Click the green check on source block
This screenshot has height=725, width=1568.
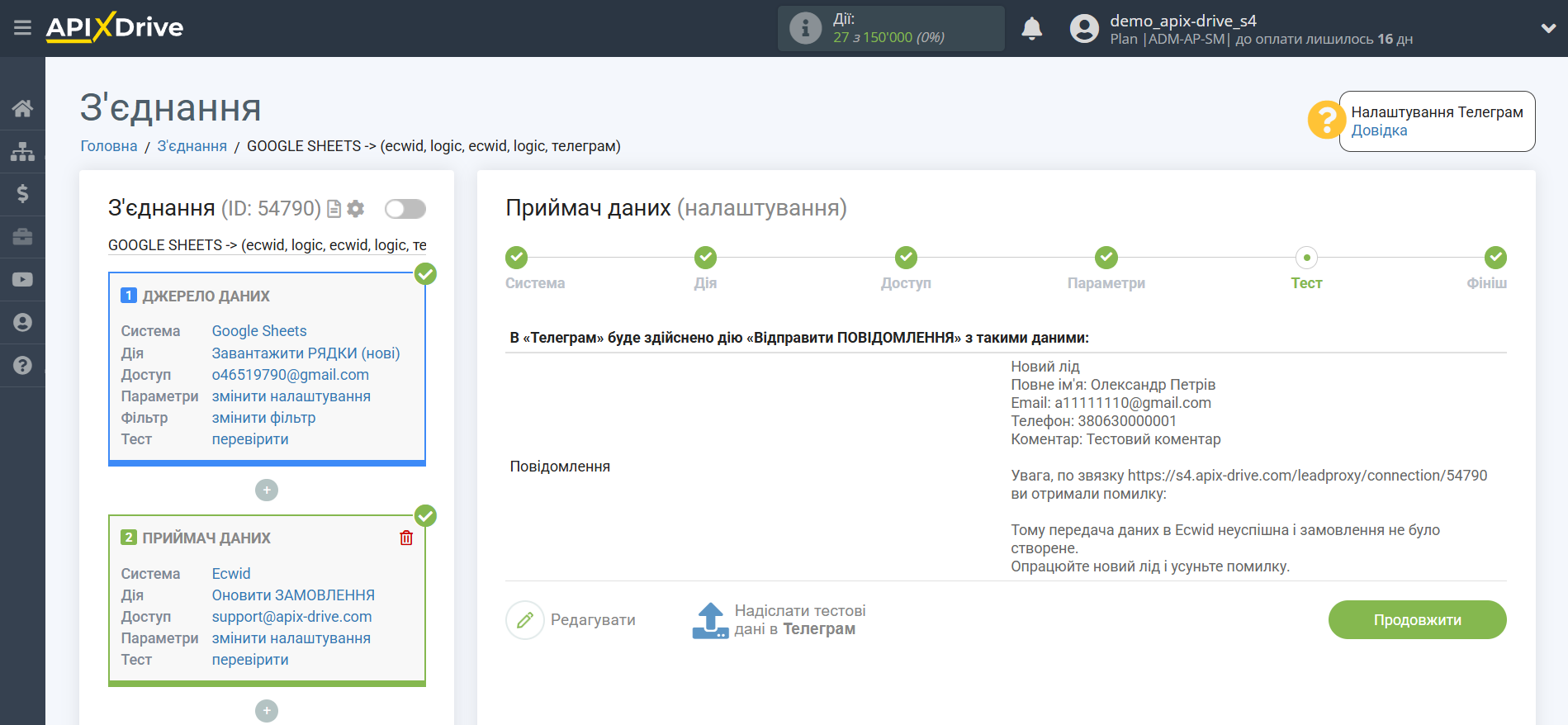[x=425, y=274]
